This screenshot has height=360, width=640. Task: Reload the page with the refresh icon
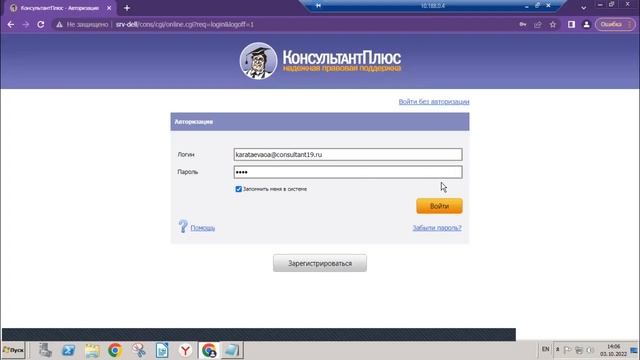41,24
